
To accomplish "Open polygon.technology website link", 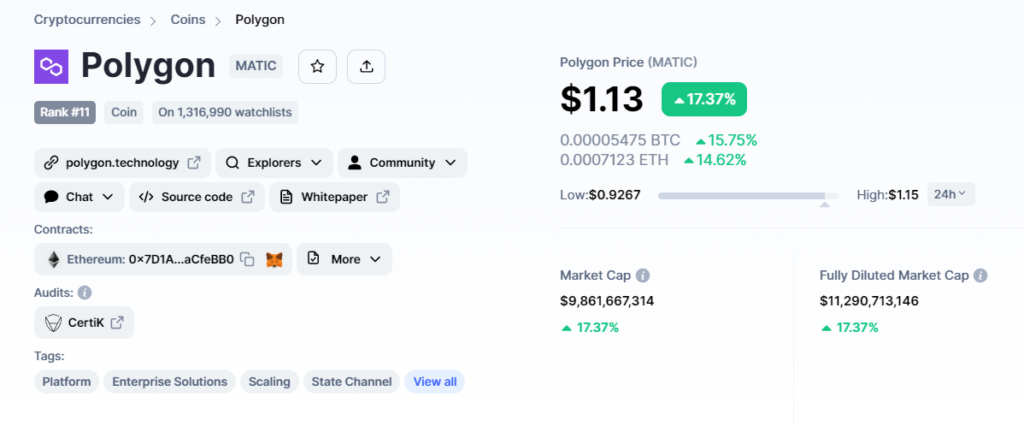I will [122, 163].
